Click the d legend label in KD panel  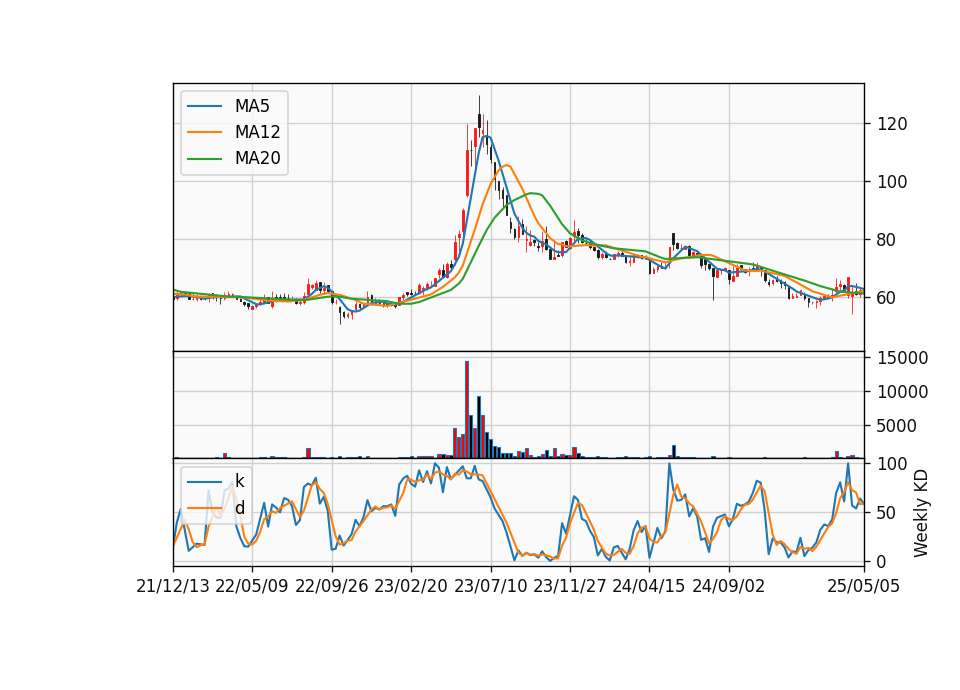tap(239, 508)
